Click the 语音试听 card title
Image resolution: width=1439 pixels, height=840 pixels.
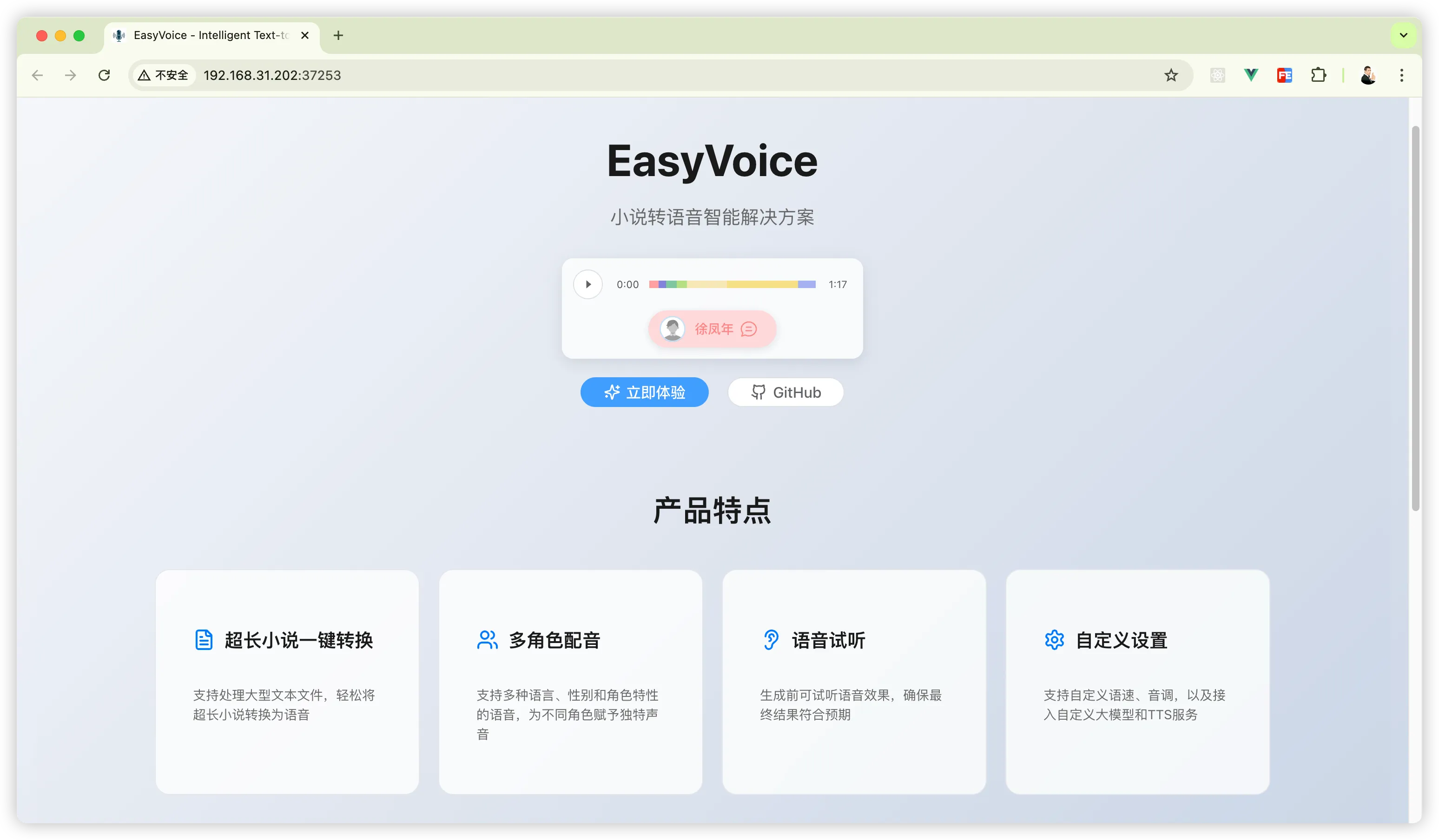pyautogui.click(x=829, y=640)
